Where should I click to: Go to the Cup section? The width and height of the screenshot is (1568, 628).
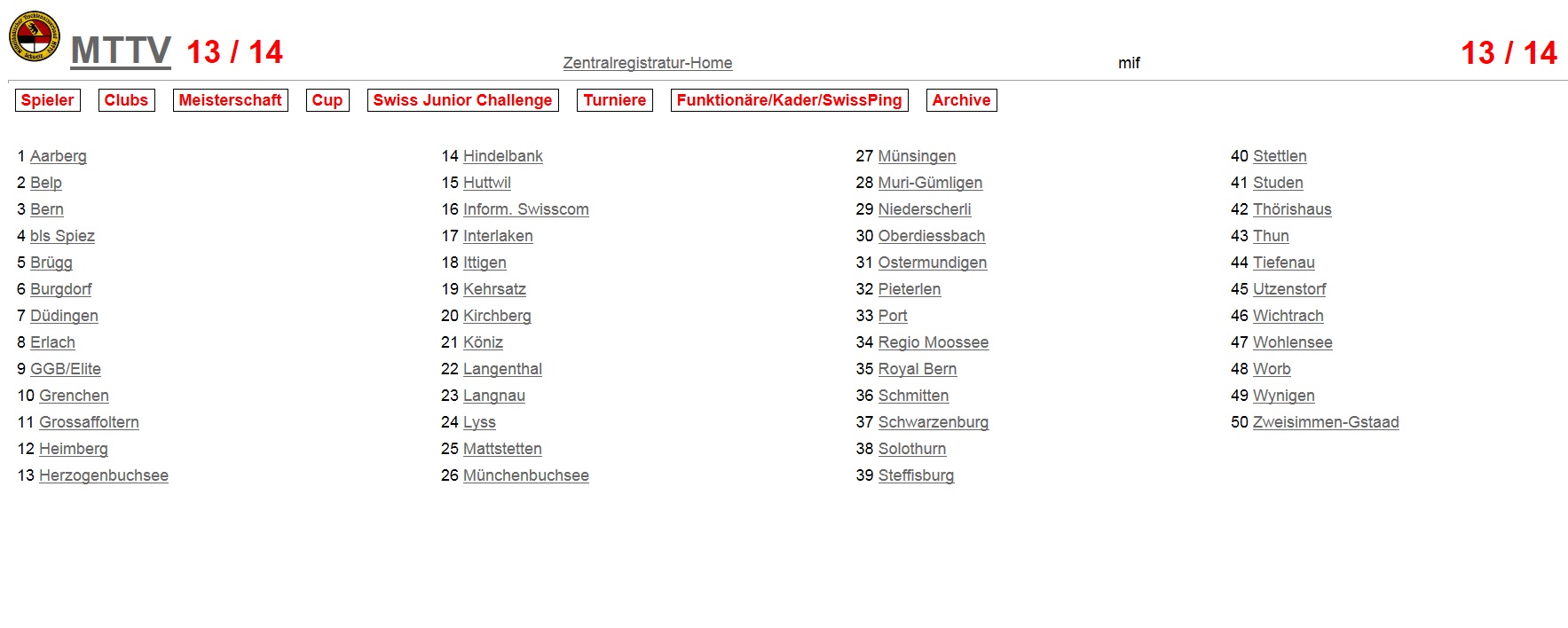pyautogui.click(x=327, y=100)
